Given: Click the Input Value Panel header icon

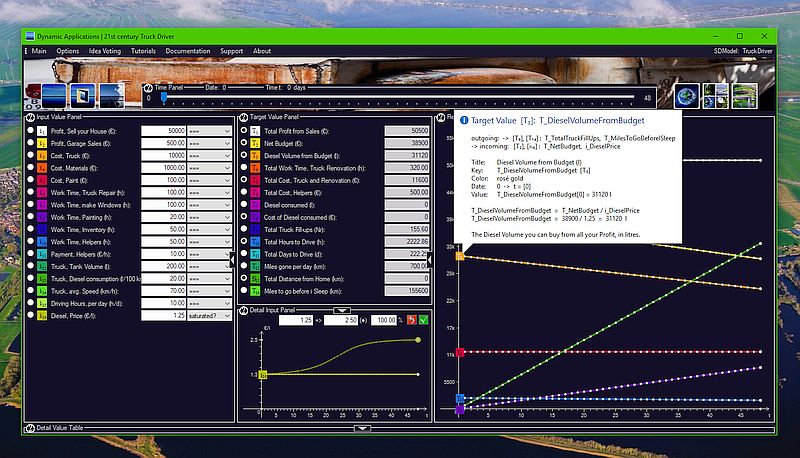Looking at the screenshot, I should point(30,117).
